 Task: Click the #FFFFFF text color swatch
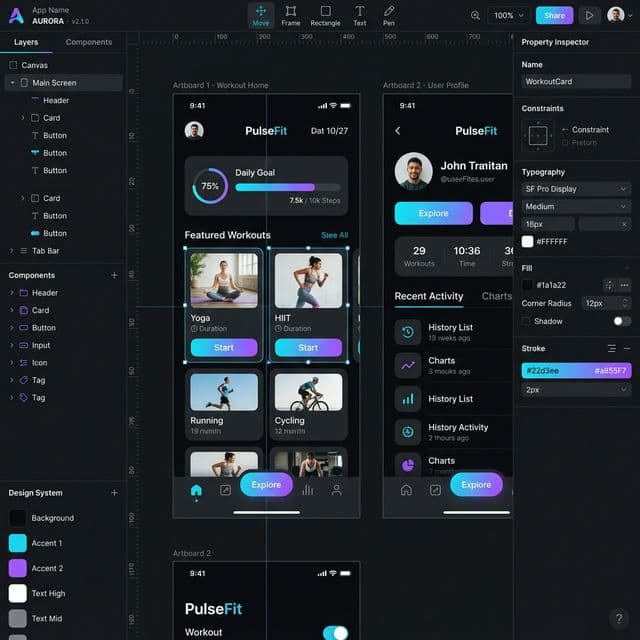(x=527, y=242)
